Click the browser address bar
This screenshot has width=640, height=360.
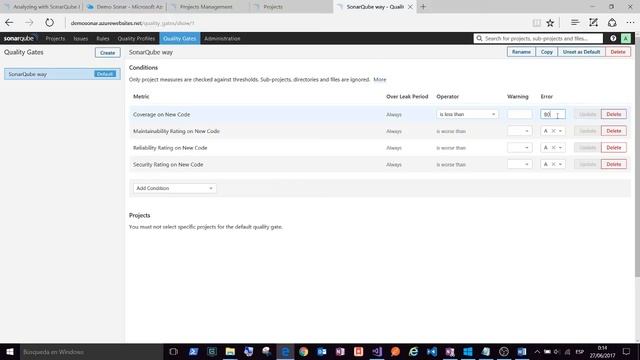pos(298,23)
